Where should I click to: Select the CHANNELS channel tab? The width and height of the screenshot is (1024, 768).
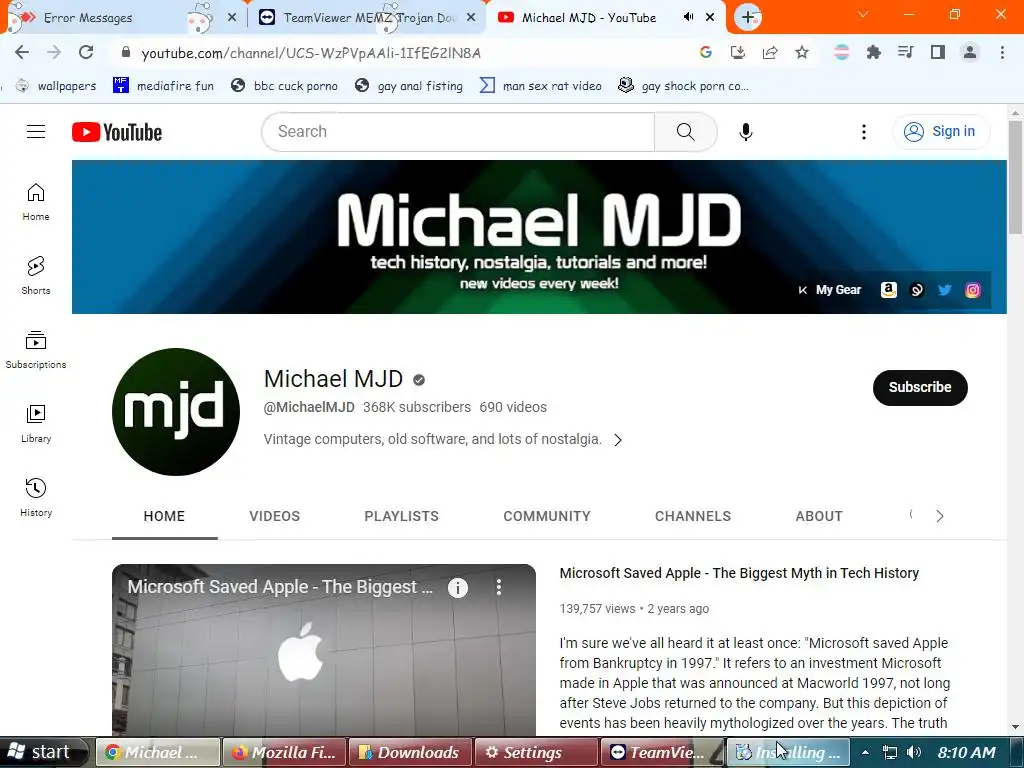coord(693,517)
